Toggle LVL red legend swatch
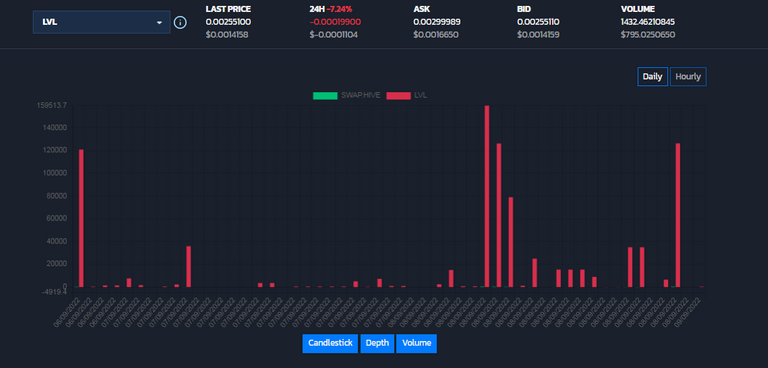Image resolution: width=768 pixels, height=368 pixels. [398, 96]
